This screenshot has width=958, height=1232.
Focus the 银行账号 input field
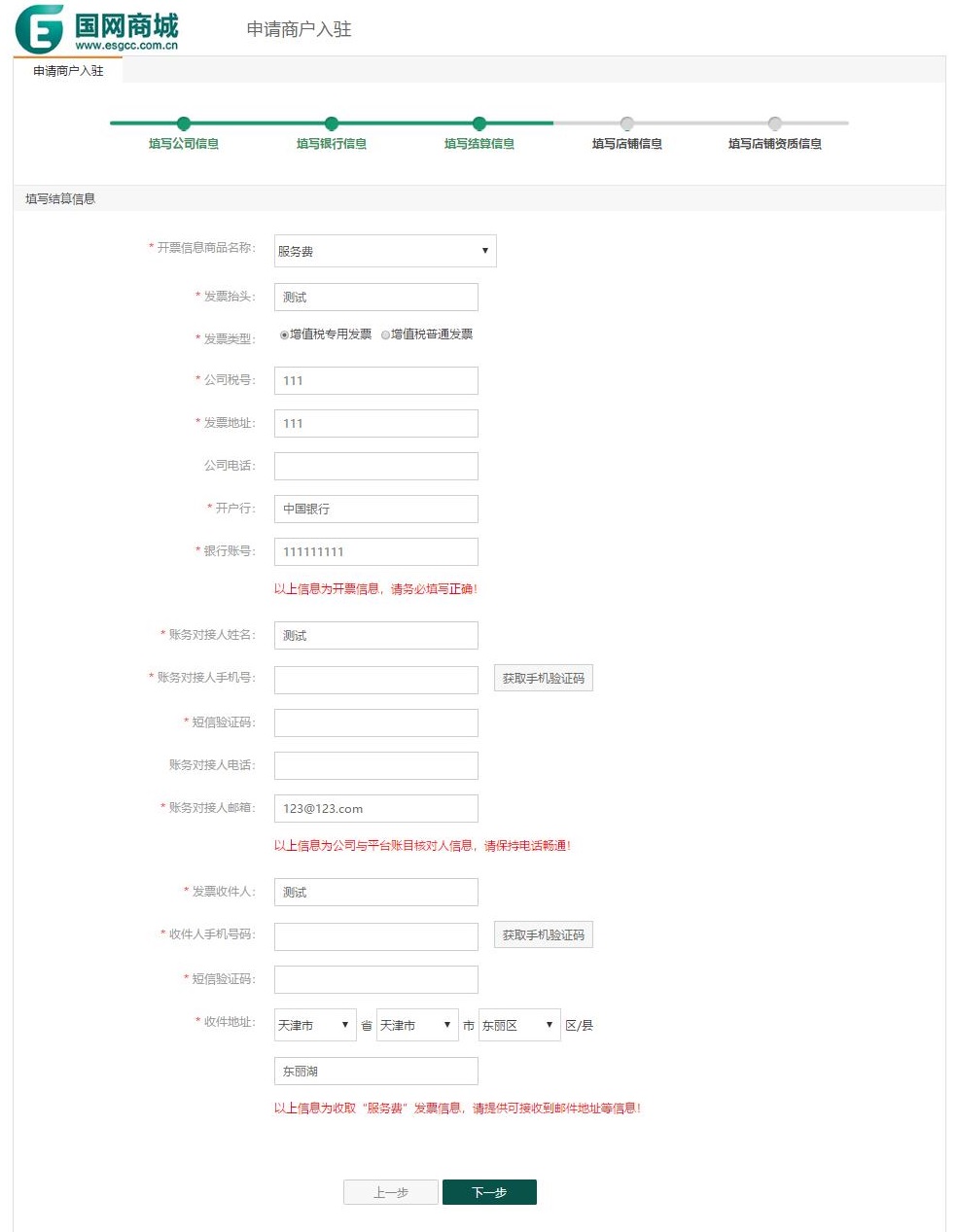pyautogui.click(x=376, y=551)
